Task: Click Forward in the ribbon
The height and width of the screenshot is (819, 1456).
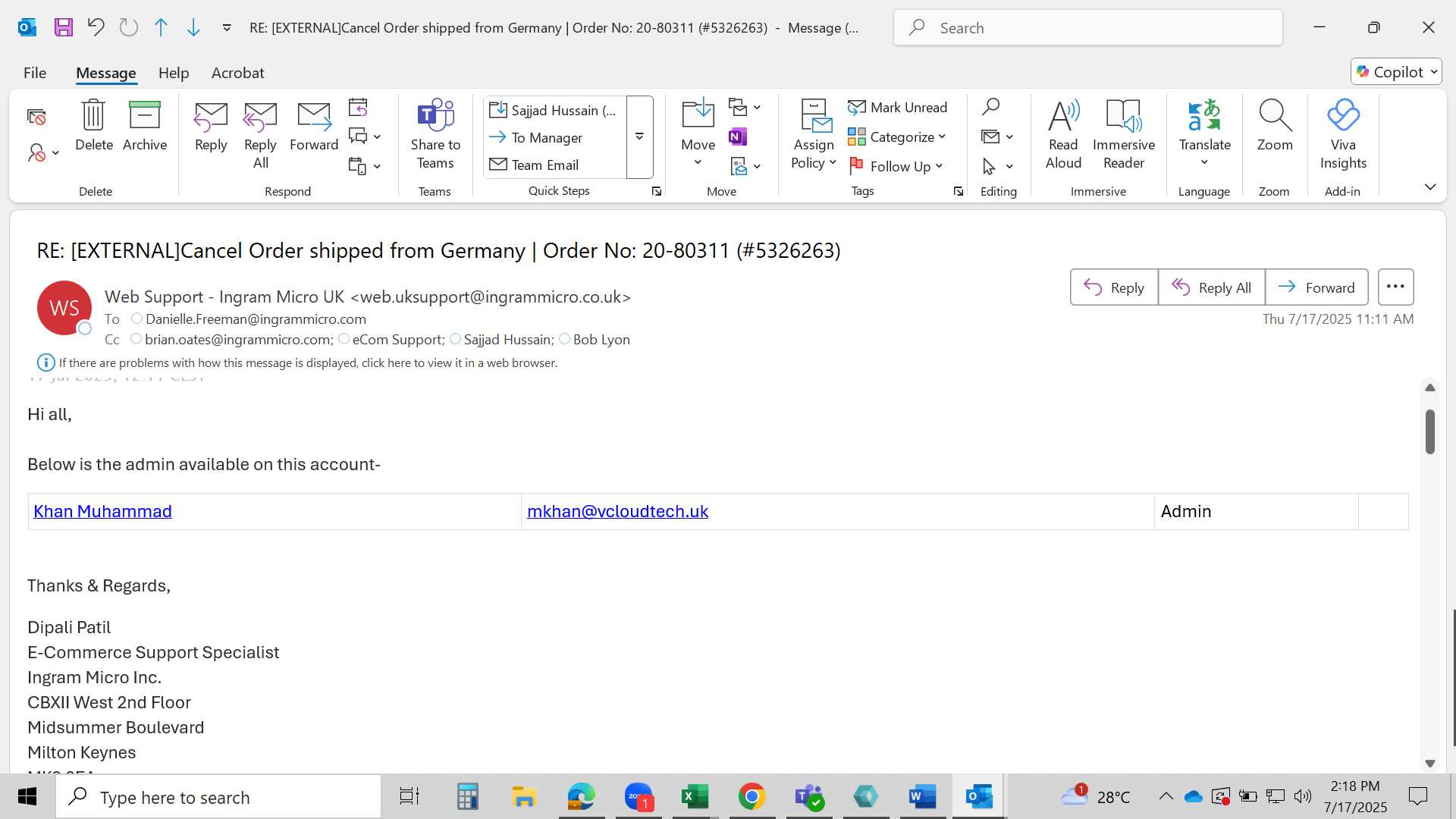Action: tap(314, 126)
